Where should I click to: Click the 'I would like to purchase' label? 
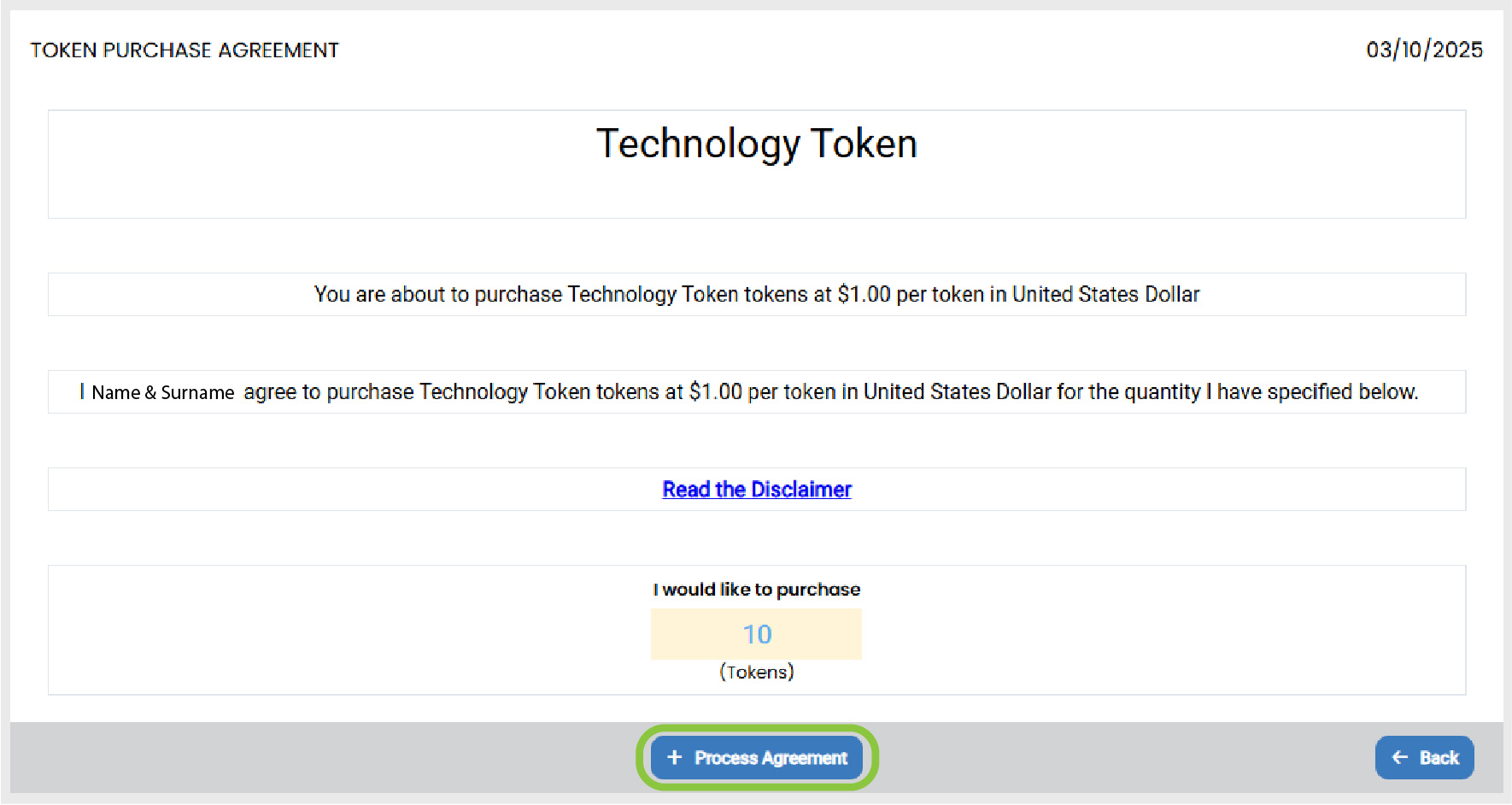click(757, 590)
